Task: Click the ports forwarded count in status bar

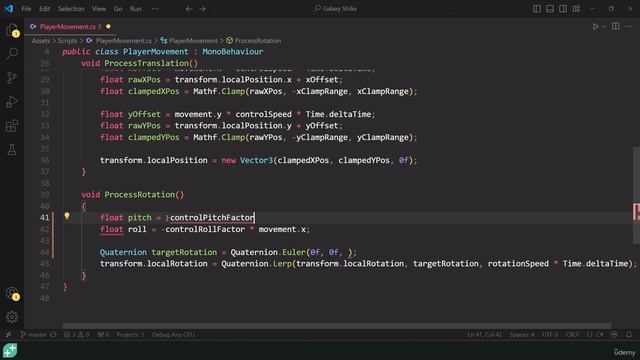Action: [103, 335]
